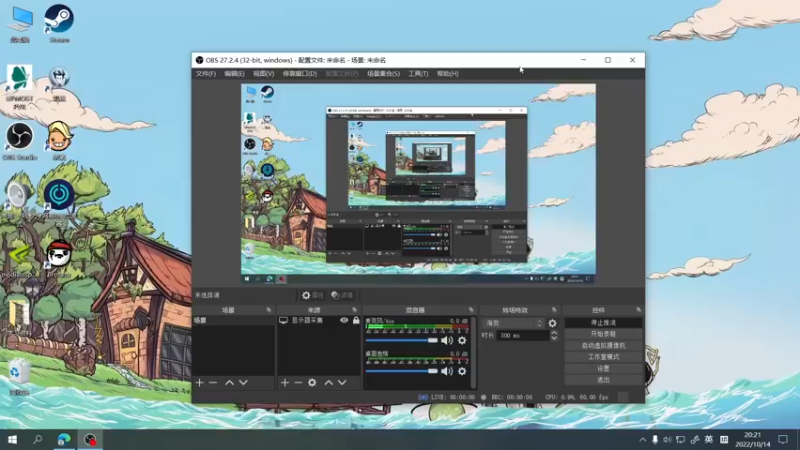Screen dimensions: 800x450
Task: Open the 停靠窗口(D) Docks menu
Action: pos(300,73)
